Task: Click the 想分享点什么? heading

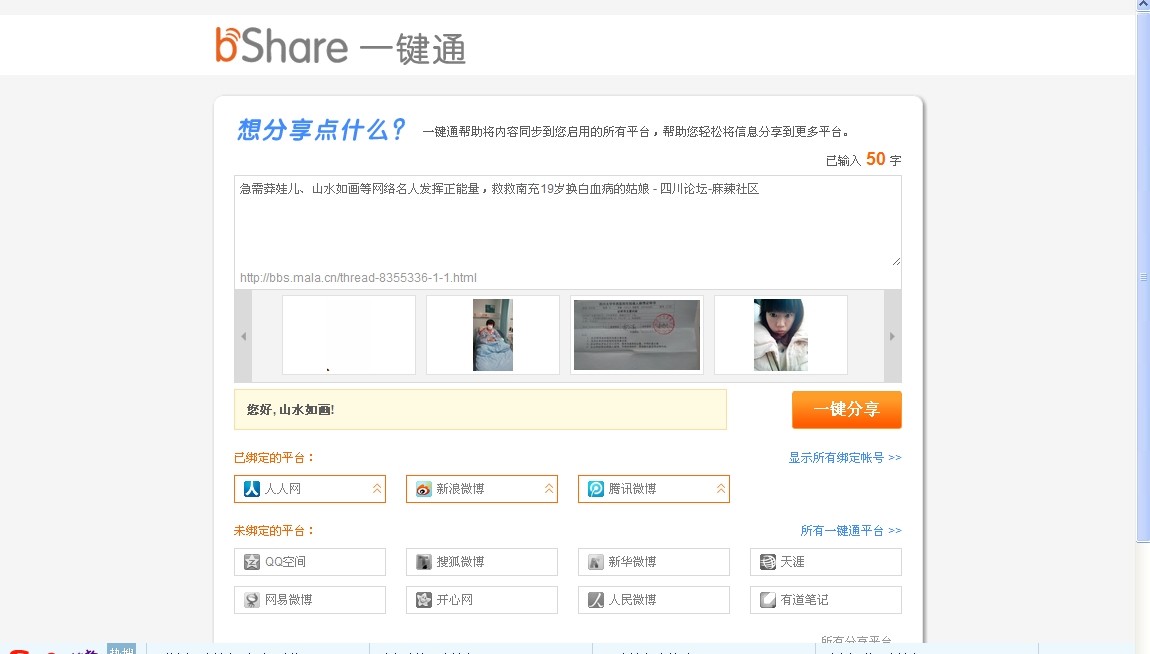Action: point(321,130)
